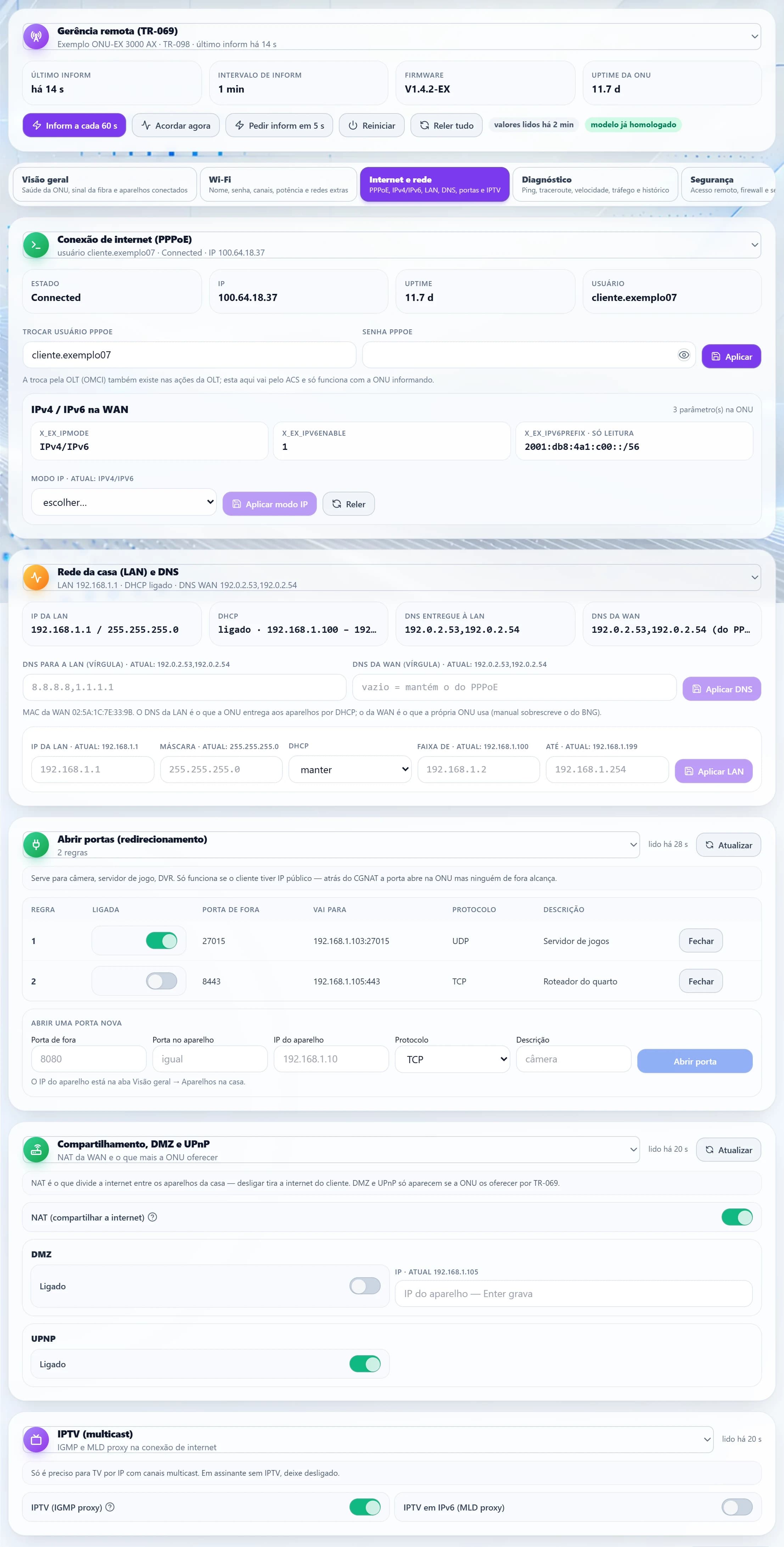This screenshot has width=784, height=1547.
Task: Open the Protocolo TCP dropdown
Action: (x=453, y=1059)
